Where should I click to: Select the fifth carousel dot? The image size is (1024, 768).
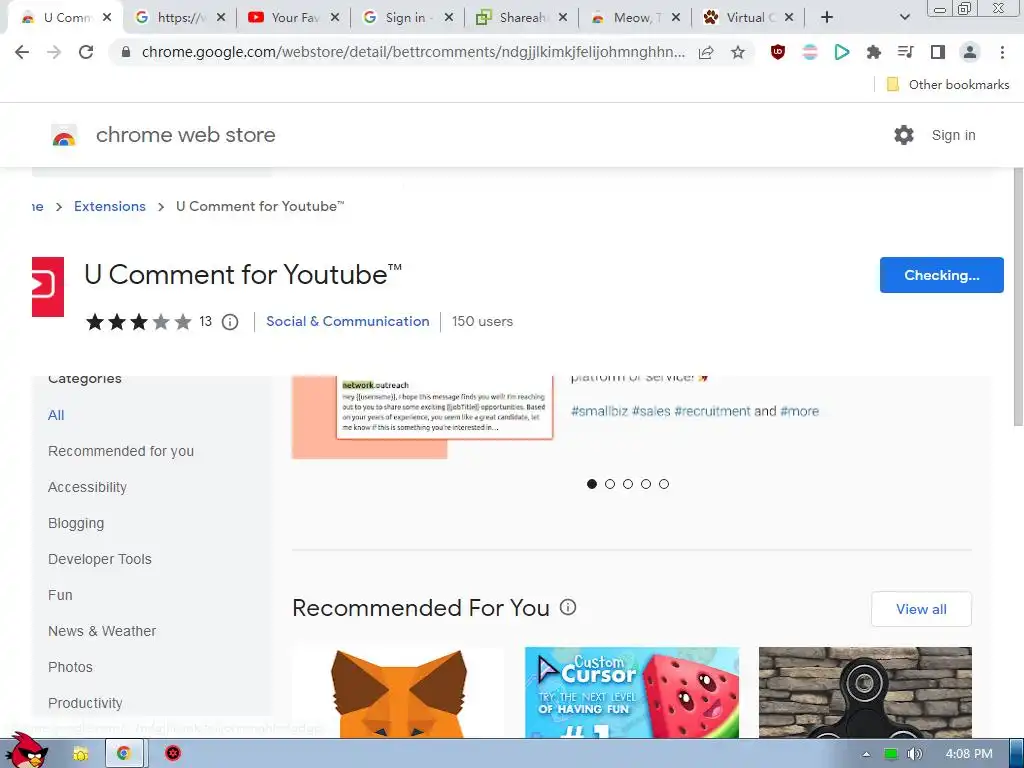[664, 484]
